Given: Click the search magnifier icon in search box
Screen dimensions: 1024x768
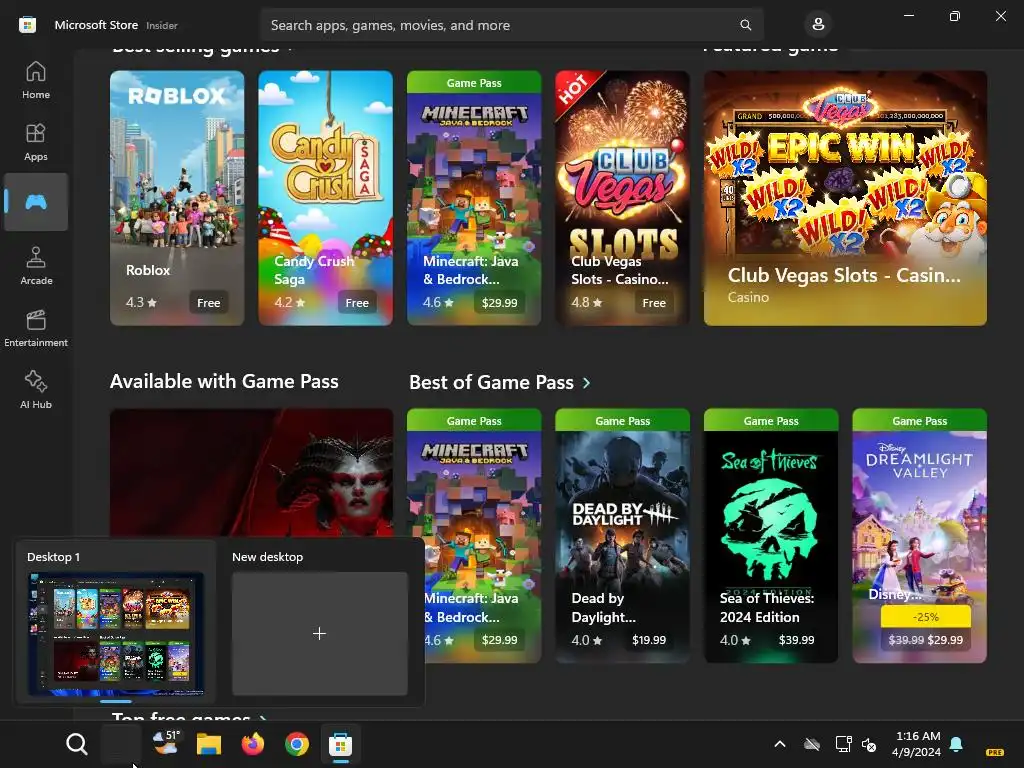Looking at the screenshot, I should (745, 25).
